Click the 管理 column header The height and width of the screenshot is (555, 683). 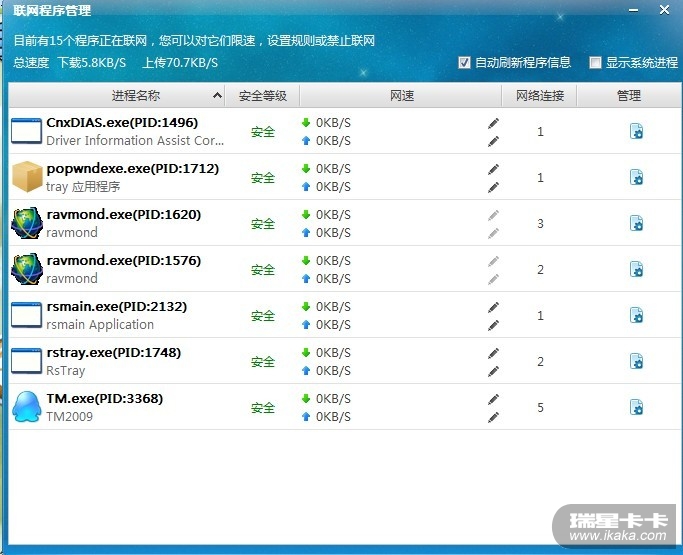point(629,95)
